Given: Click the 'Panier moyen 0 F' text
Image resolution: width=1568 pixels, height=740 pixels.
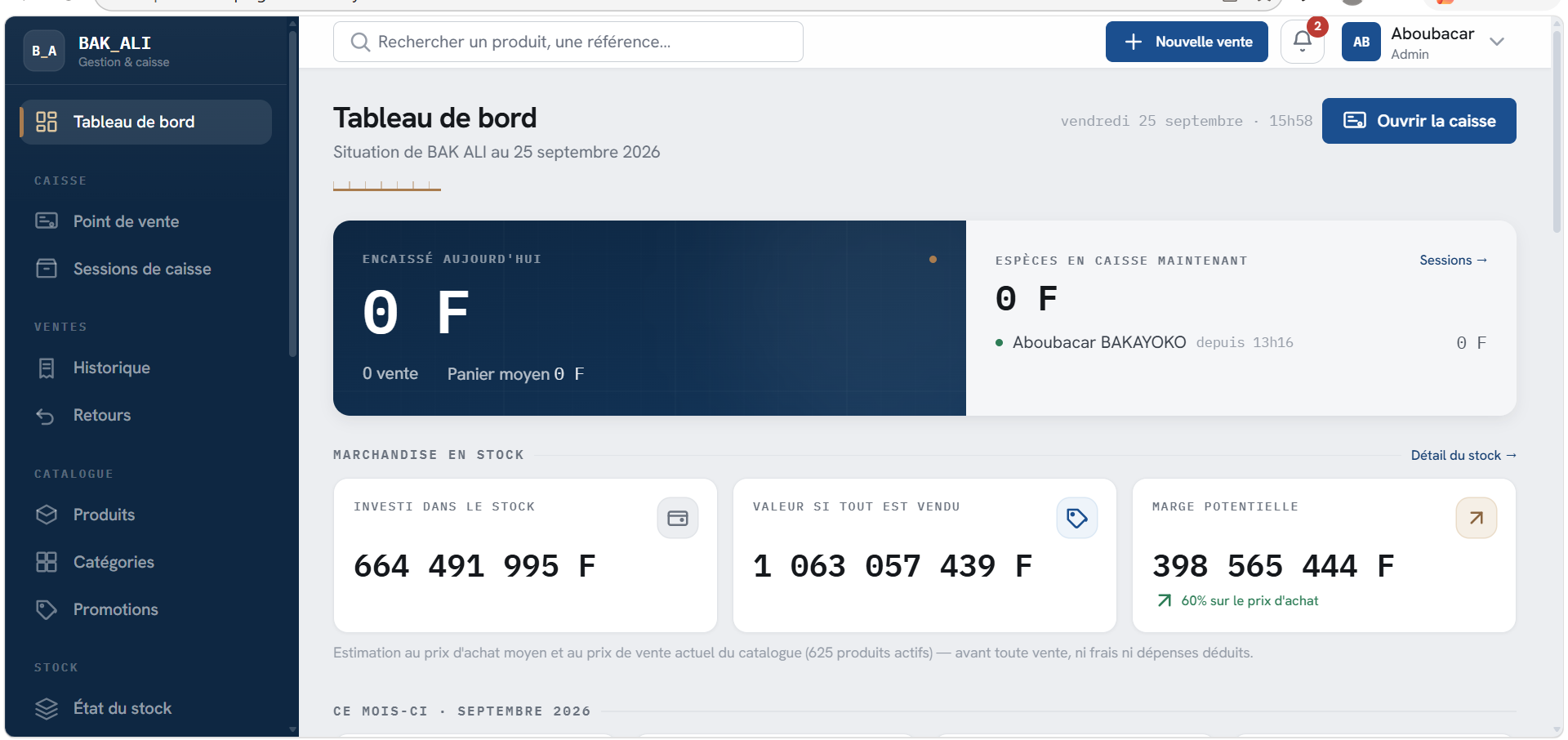Looking at the screenshot, I should coord(515,373).
